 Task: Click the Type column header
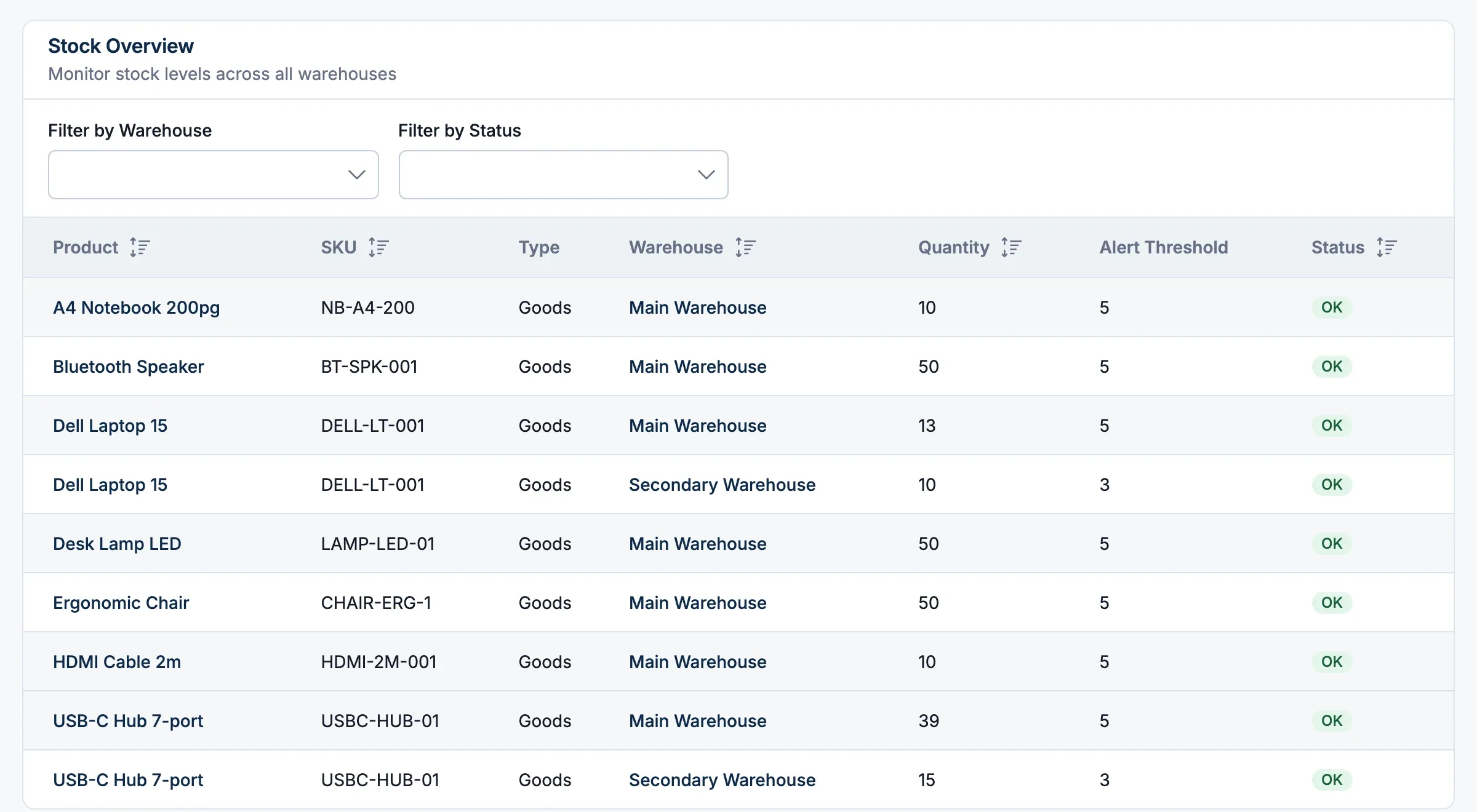538,247
